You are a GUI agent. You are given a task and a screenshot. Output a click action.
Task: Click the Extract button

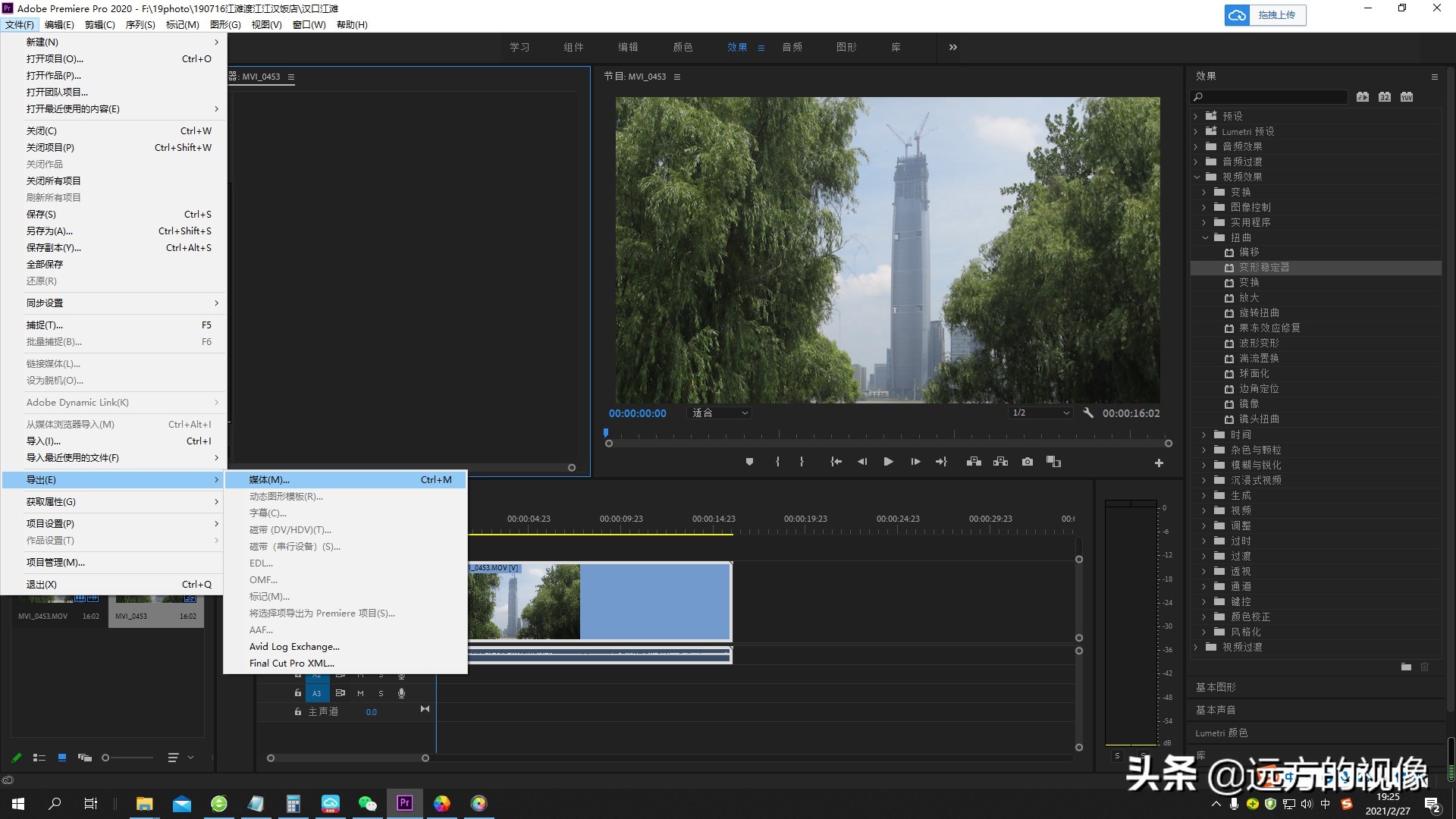(1000, 462)
